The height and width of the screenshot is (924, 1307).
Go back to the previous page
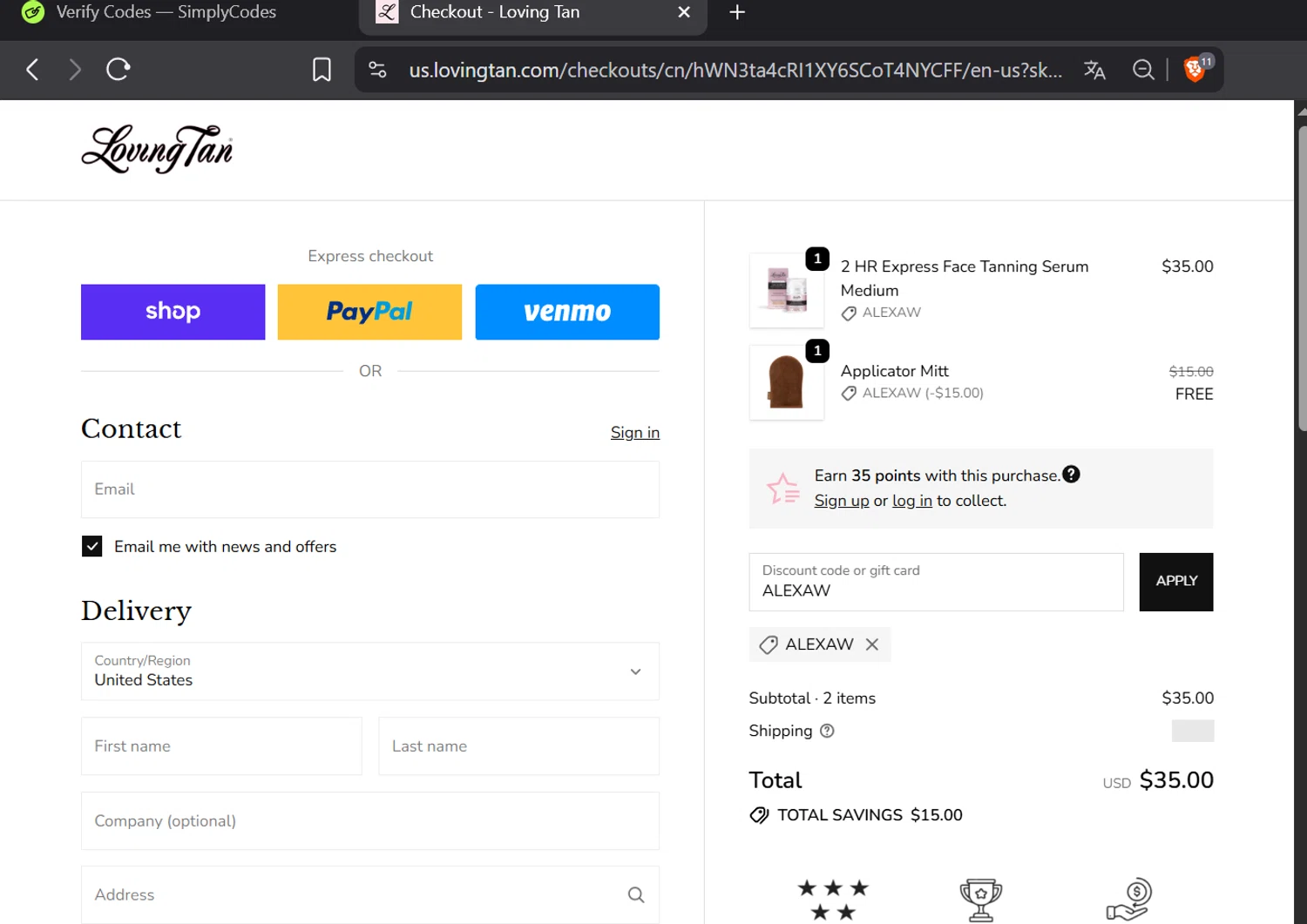point(32,70)
